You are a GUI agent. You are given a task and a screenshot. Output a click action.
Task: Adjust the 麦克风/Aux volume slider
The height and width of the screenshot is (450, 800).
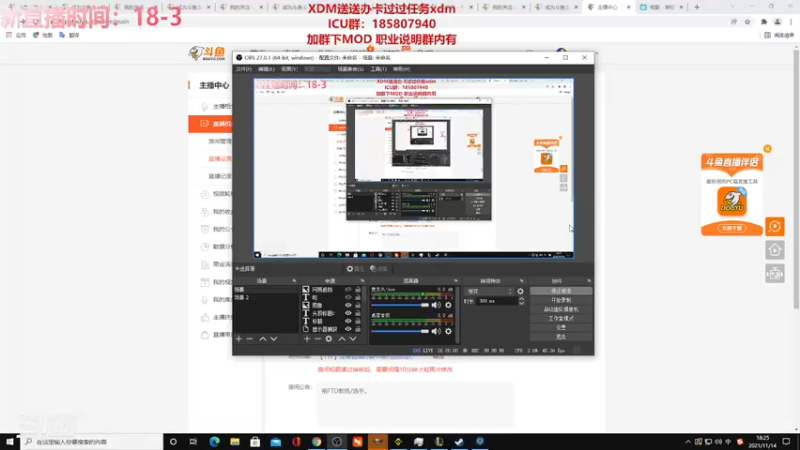[x=400, y=305]
